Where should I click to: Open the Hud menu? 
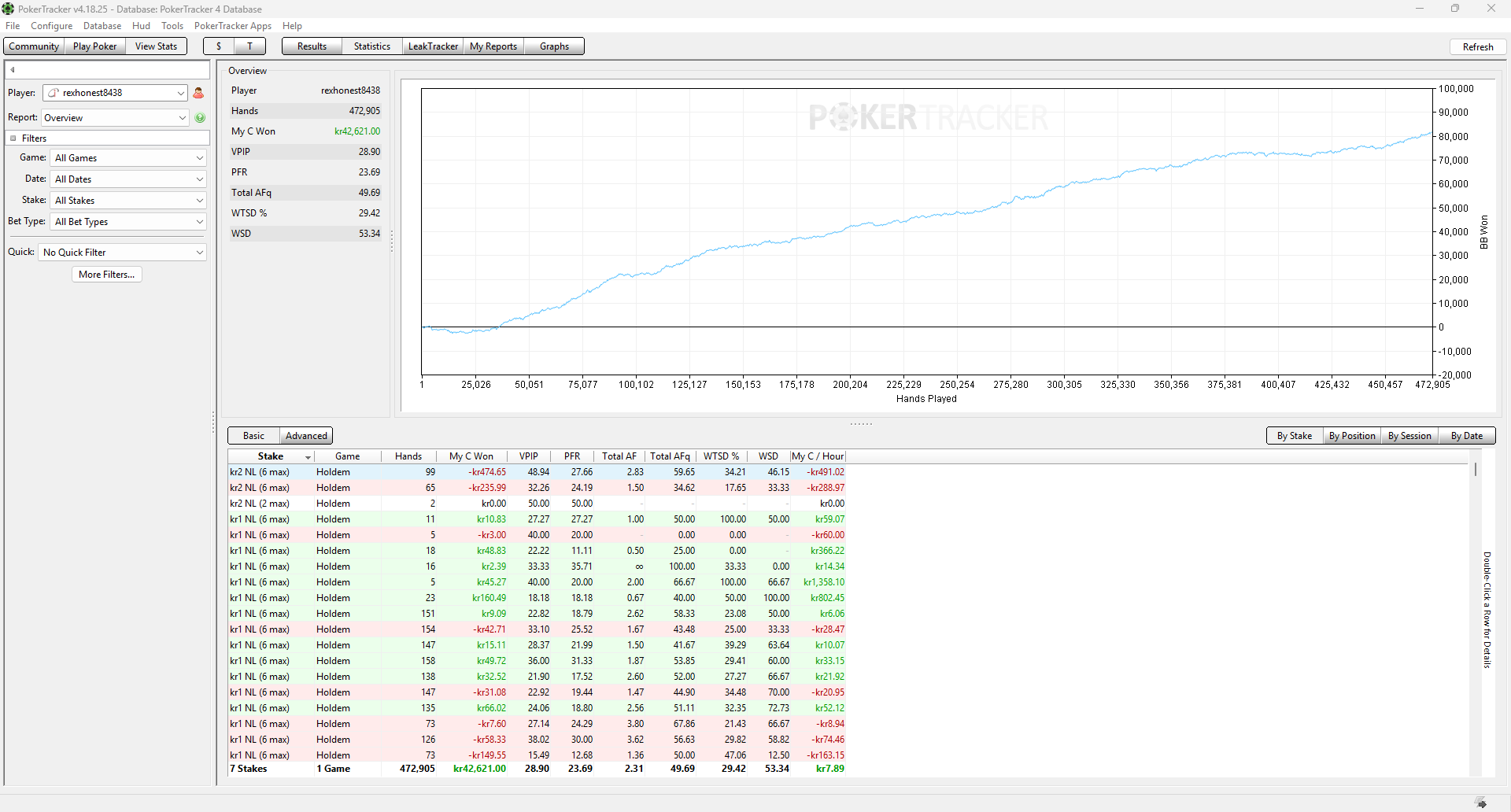coord(141,26)
